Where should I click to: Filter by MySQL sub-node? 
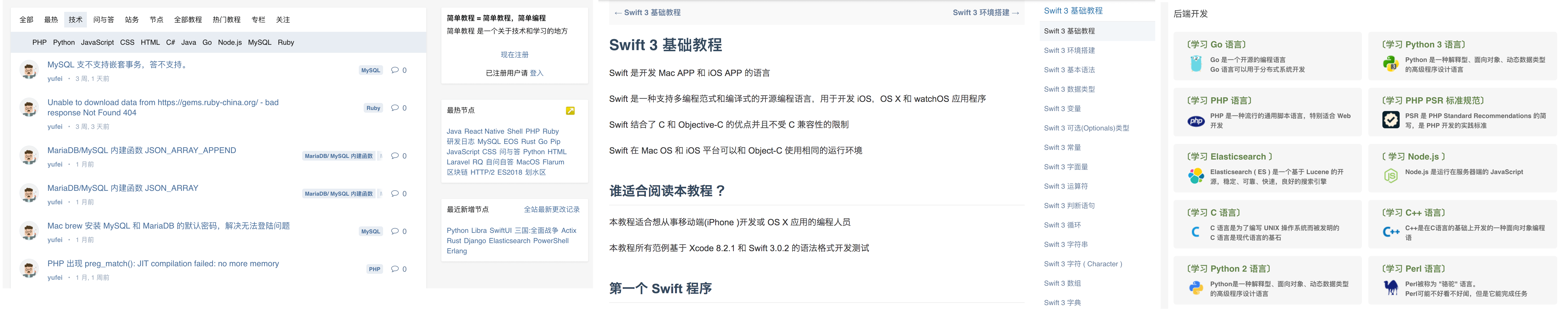[x=260, y=42]
